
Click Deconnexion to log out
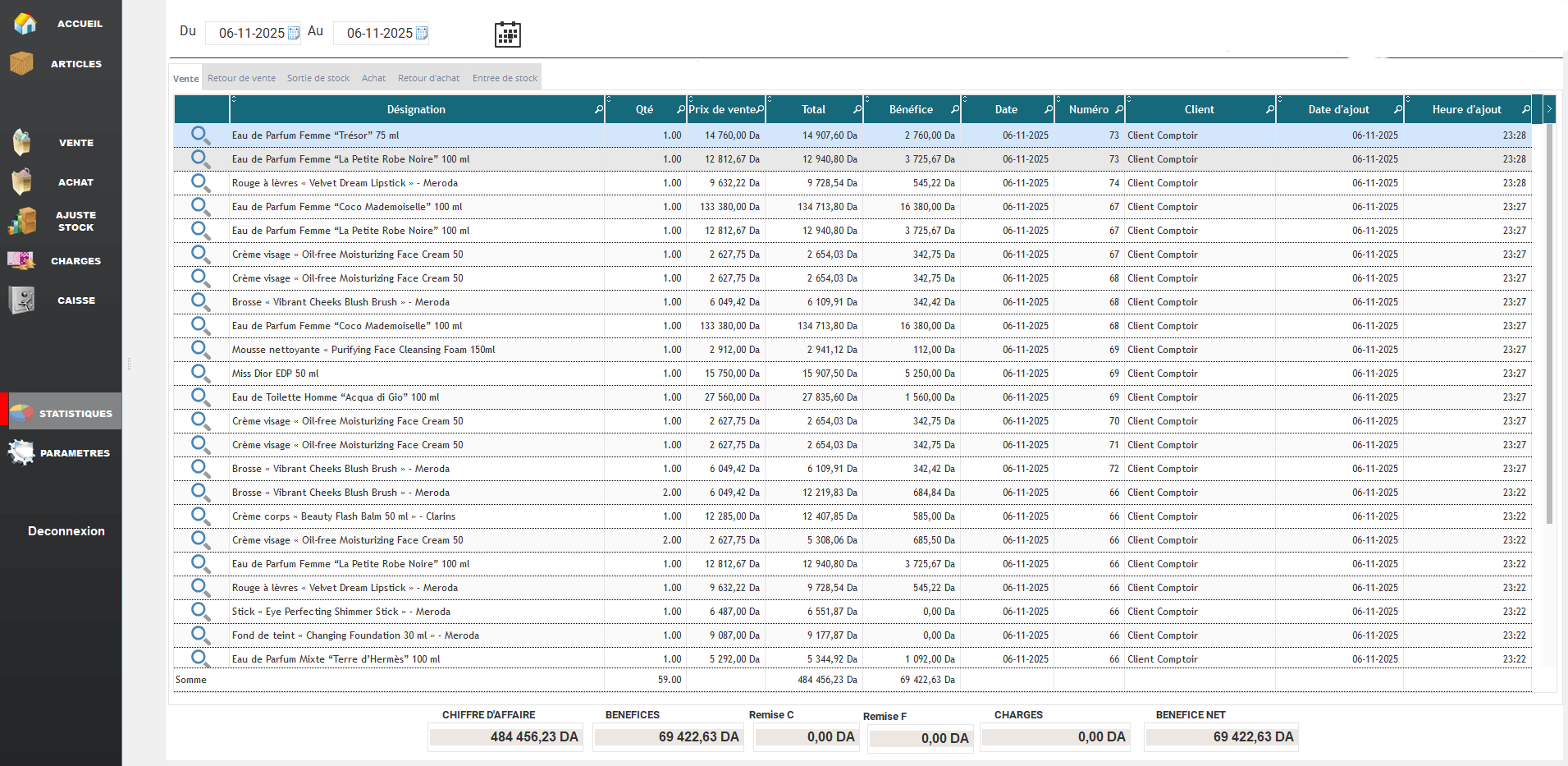(66, 531)
